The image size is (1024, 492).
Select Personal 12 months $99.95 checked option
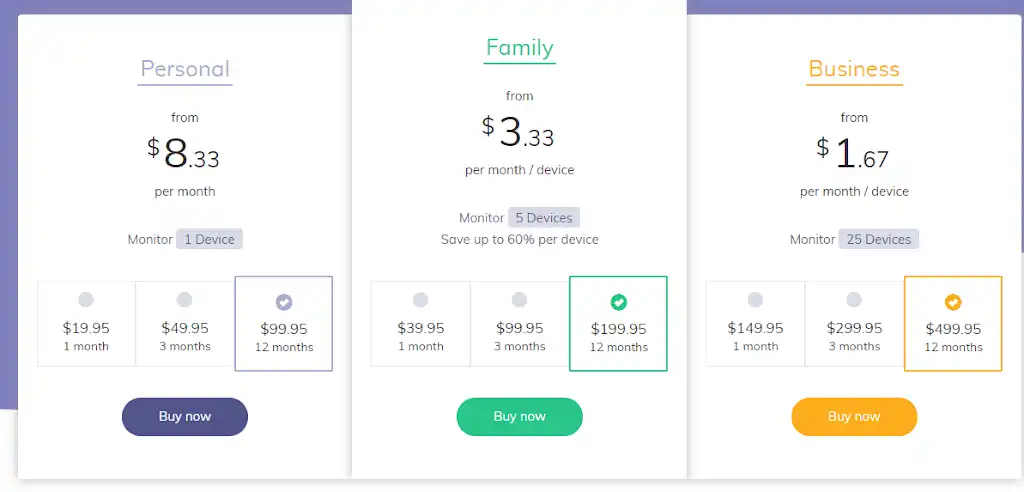pos(284,302)
